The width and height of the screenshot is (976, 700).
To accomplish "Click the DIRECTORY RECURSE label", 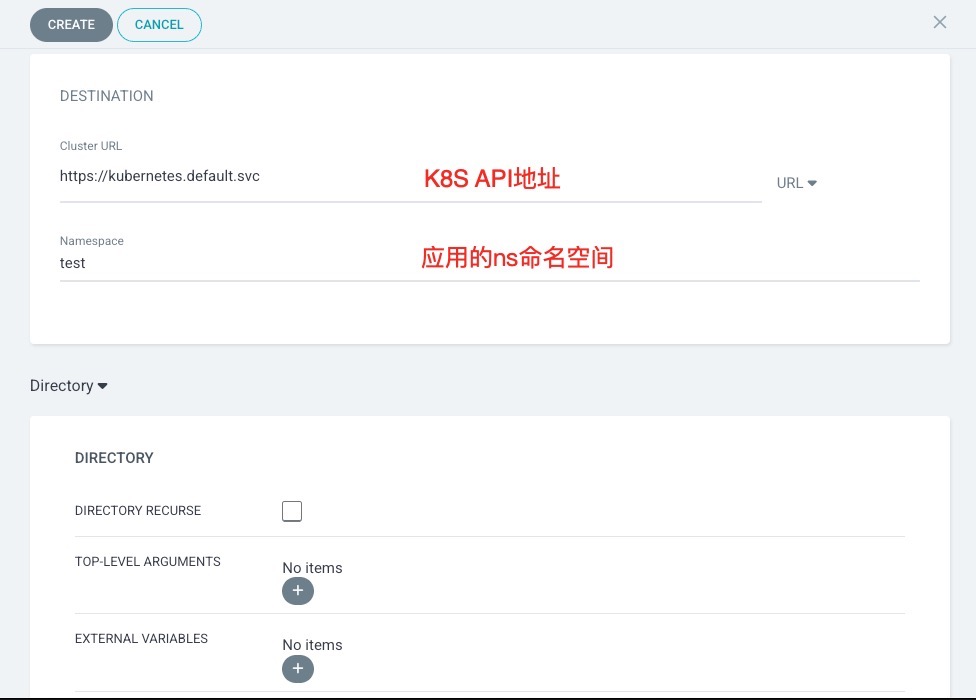I will pos(138,511).
